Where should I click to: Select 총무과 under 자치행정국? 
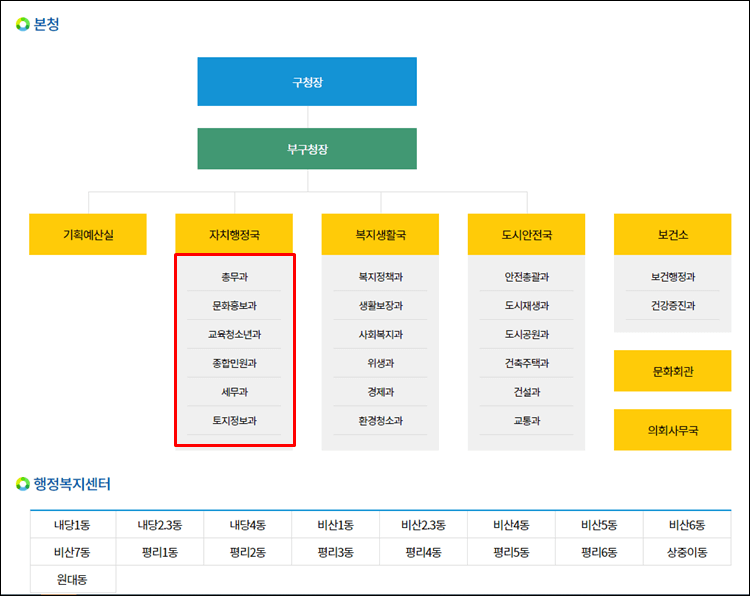(x=234, y=277)
